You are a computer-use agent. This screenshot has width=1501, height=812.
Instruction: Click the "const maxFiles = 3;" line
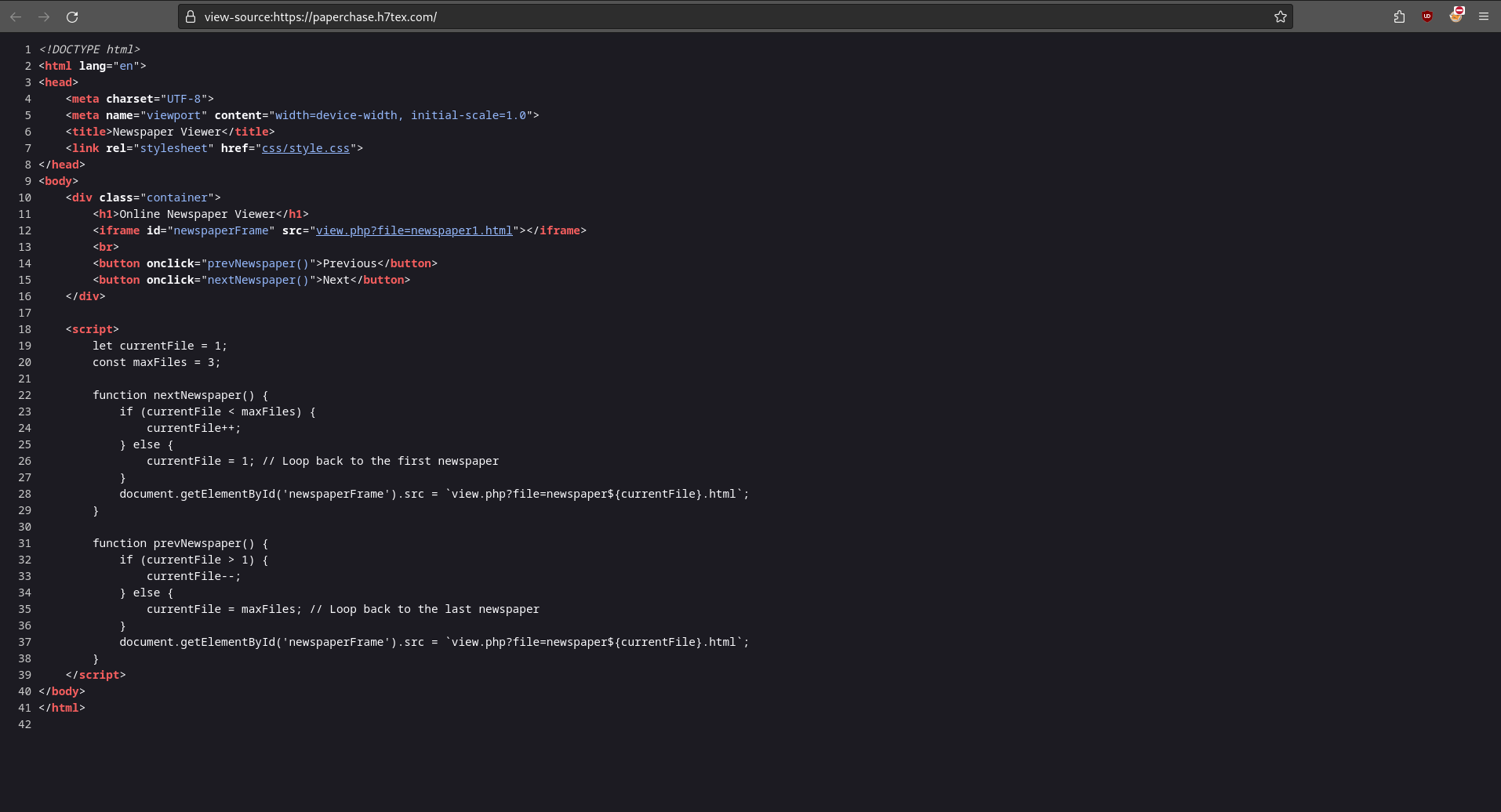click(x=156, y=362)
